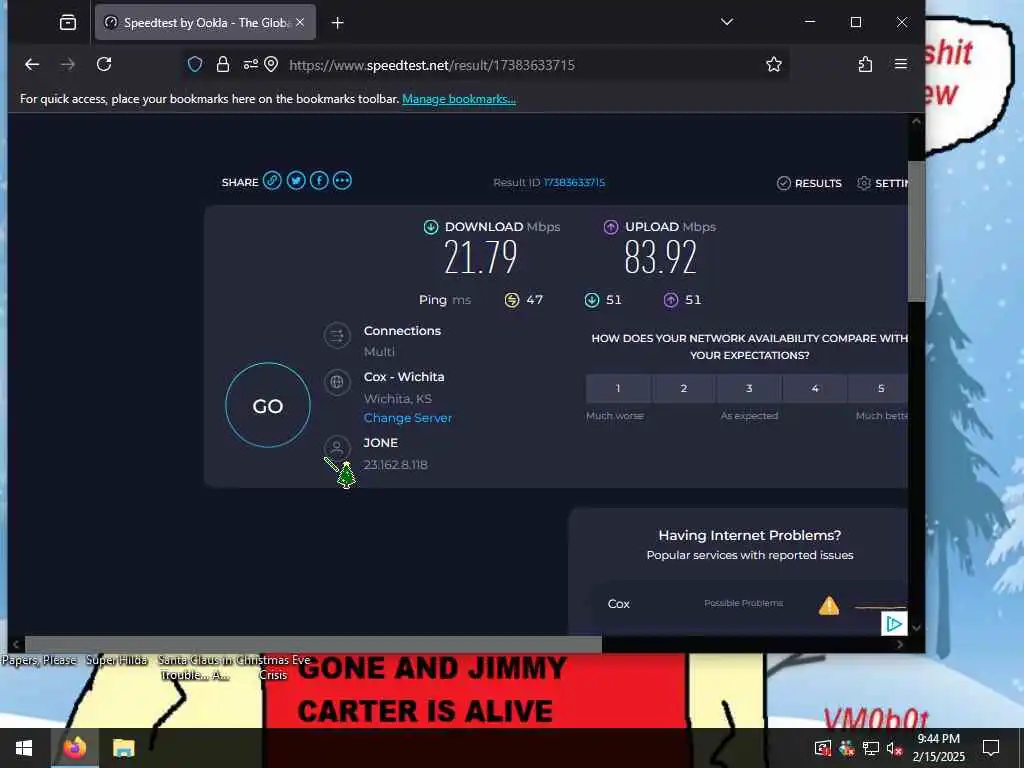Close the Speedtest by Ookla tab
The height and width of the screenshot is (768, 1024).
[300, 22]
